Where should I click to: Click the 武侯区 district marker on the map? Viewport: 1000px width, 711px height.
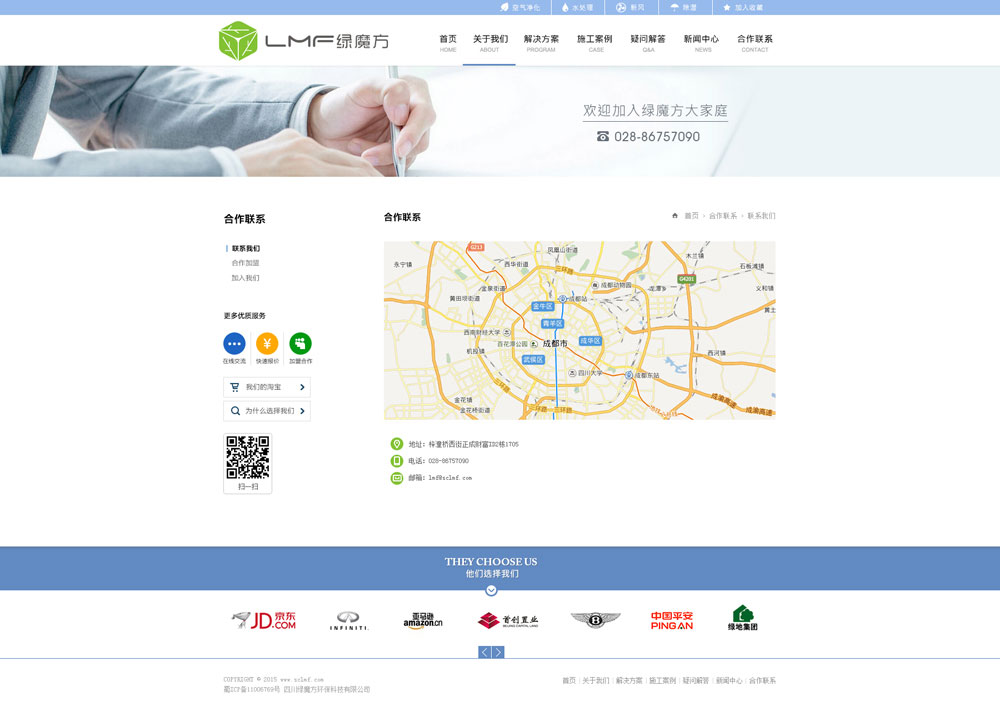point(533,360)
